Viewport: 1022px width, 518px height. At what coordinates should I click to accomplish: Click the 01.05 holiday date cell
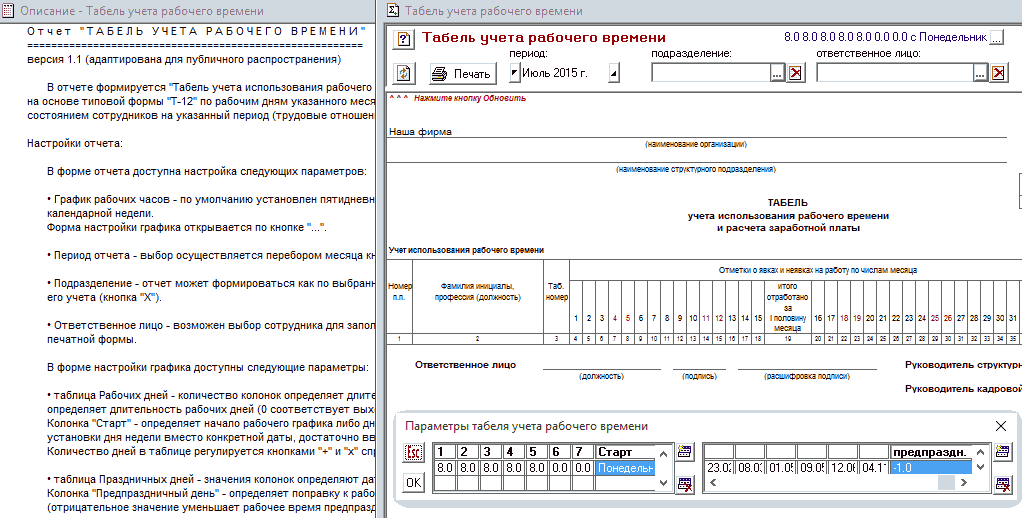[x=781, y=467]
